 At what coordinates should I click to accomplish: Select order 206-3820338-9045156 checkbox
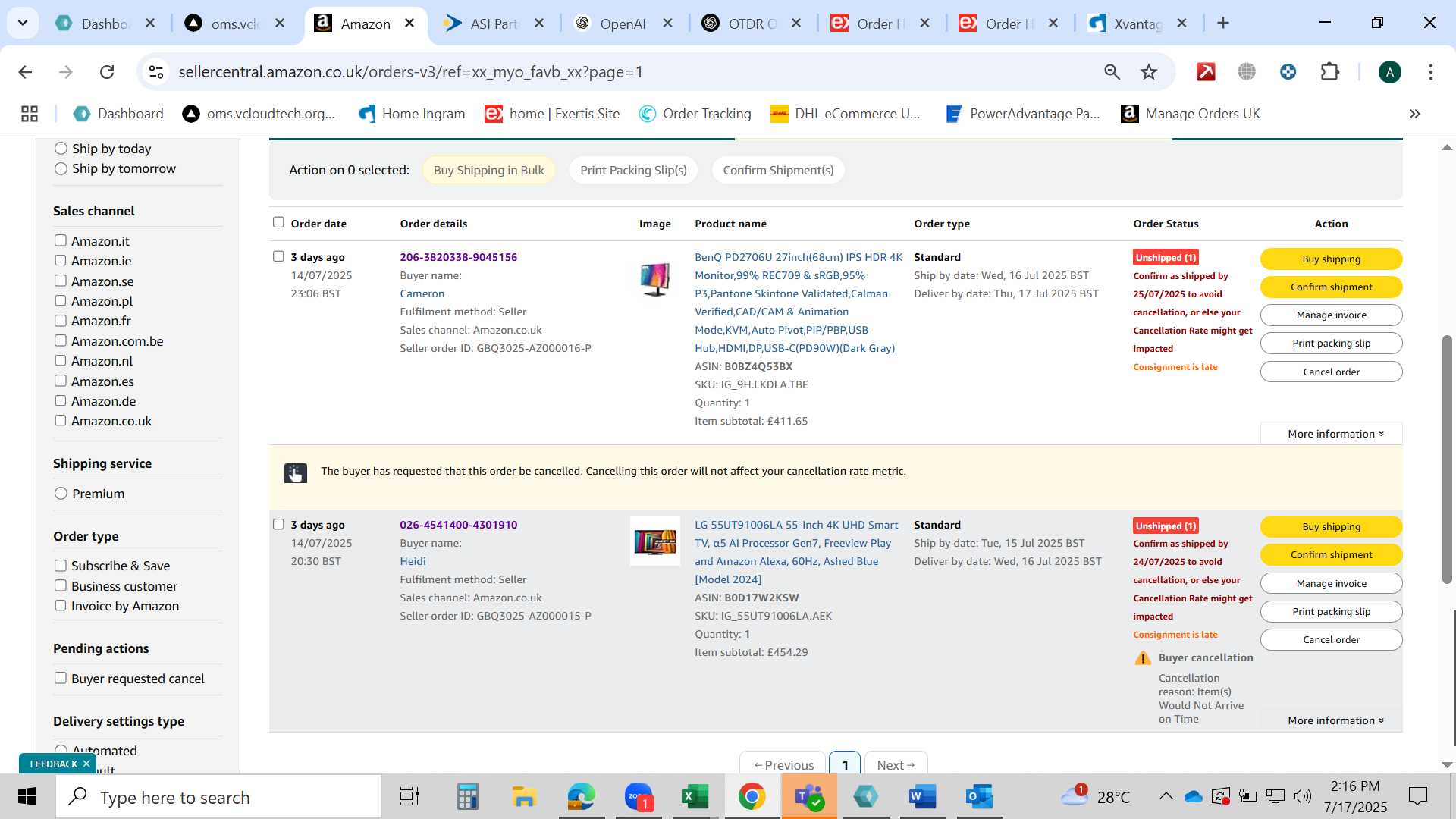click(278, 256)
